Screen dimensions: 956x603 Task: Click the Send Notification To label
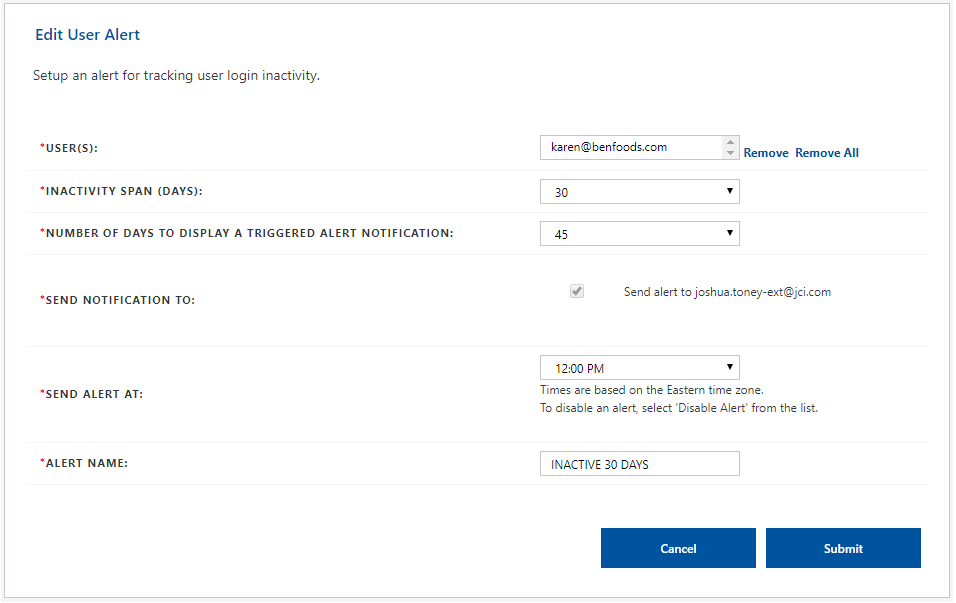pos(118,300)
